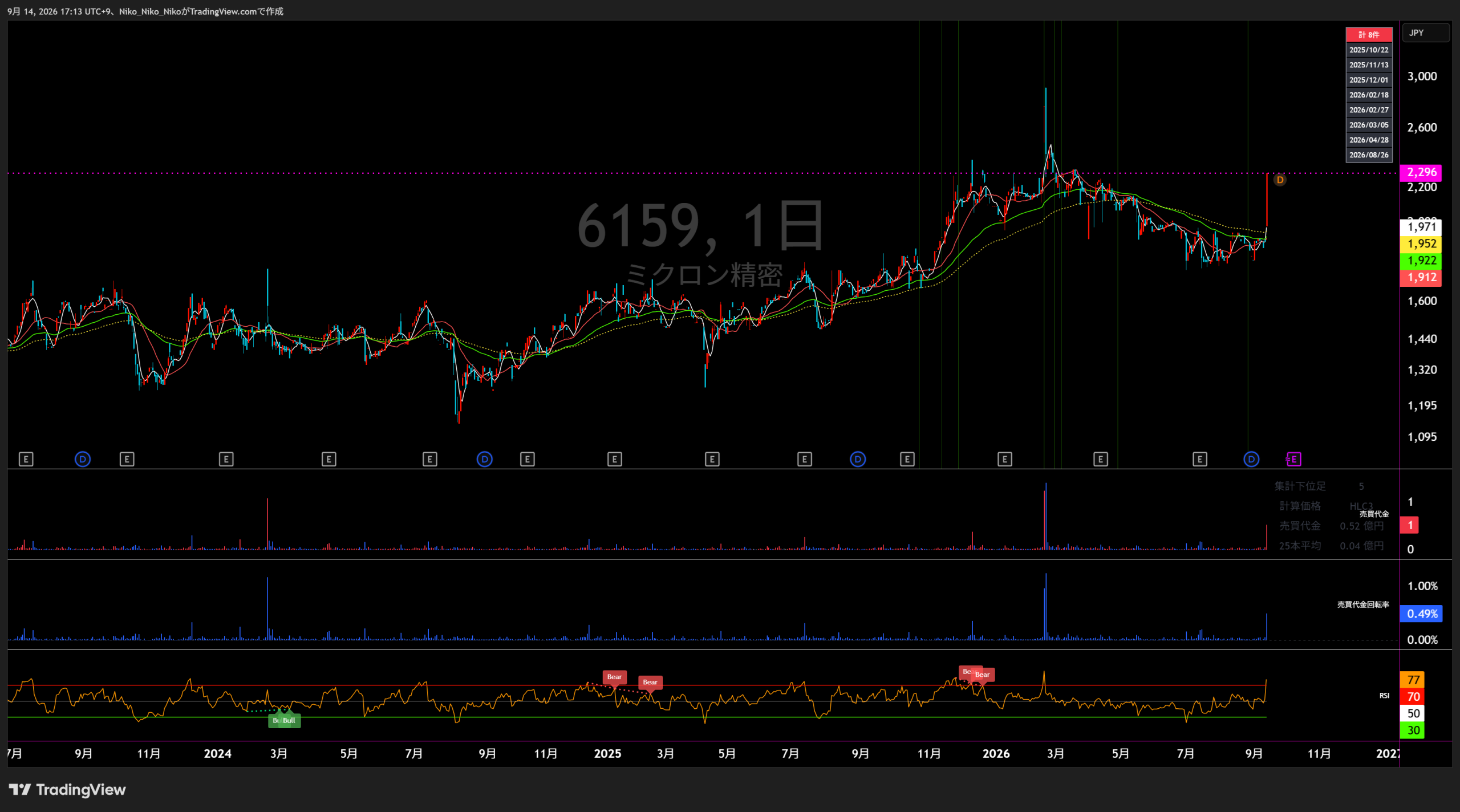Click the orange 77 RSI value label
Viewport: 1460px width, 812px height.
1413,680
